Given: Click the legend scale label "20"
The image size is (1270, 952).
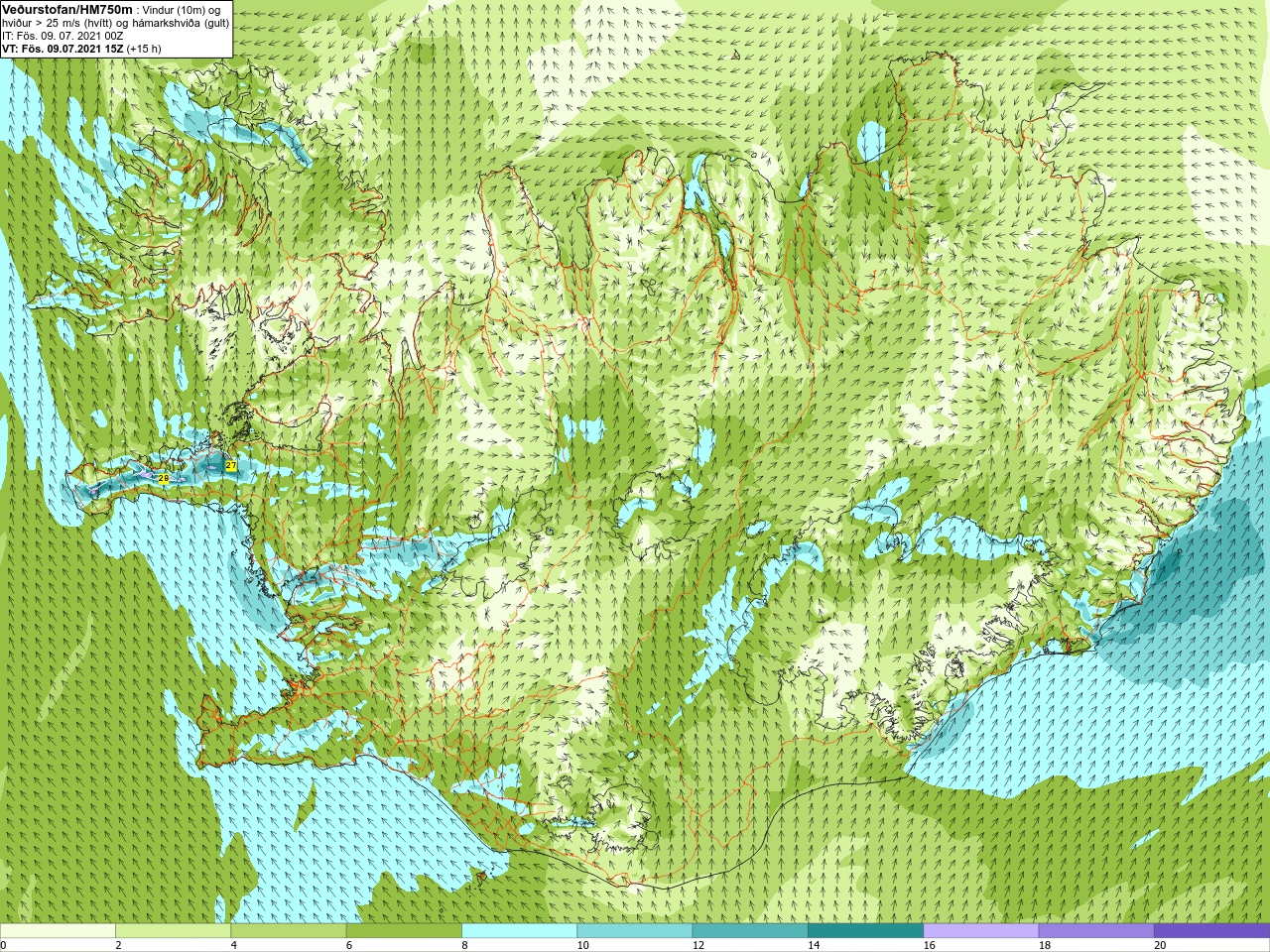Looking at the screenshot, I should (1160, 945).
